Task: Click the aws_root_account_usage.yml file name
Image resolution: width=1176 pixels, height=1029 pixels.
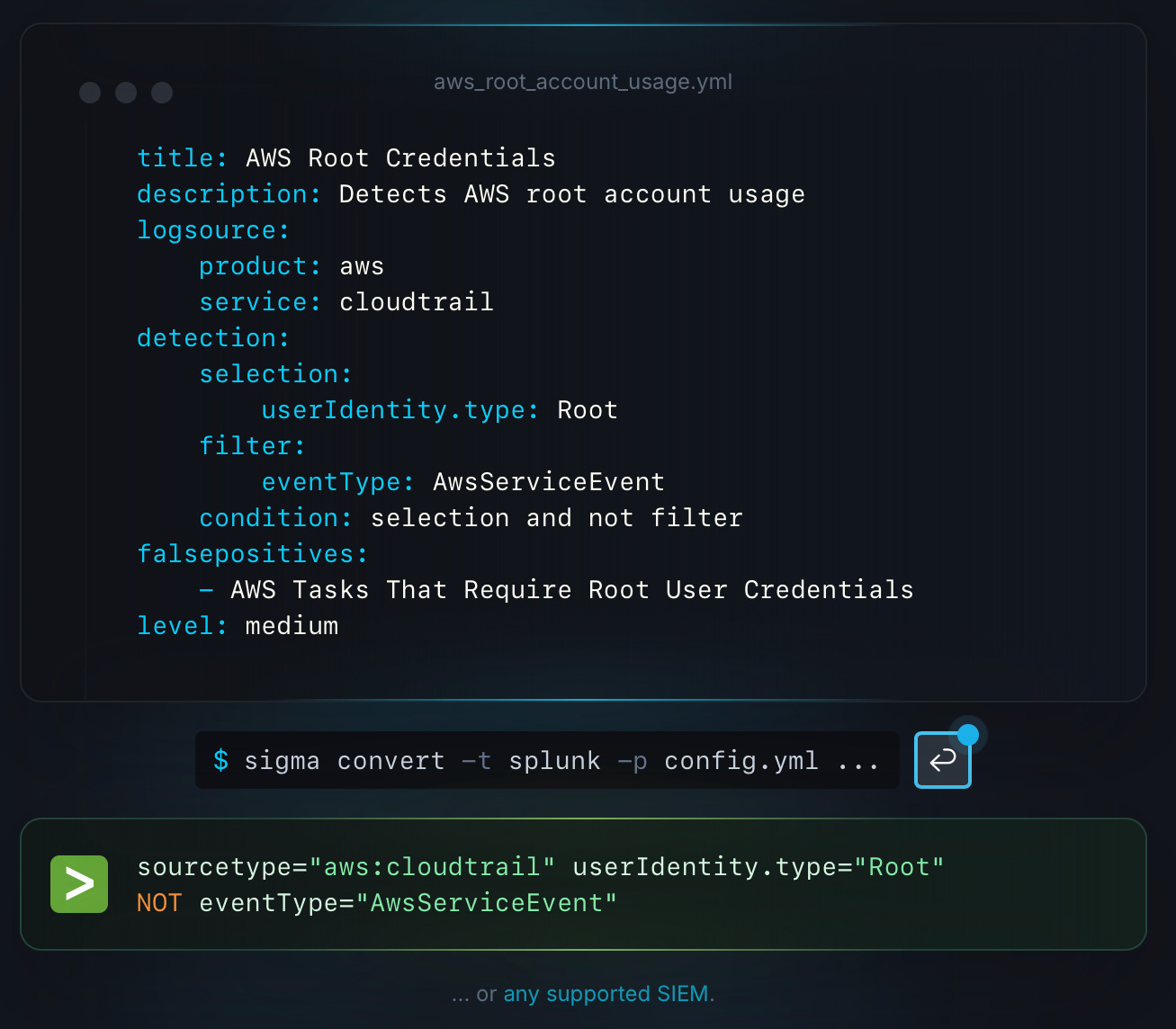Action: [x=583, y=82]
